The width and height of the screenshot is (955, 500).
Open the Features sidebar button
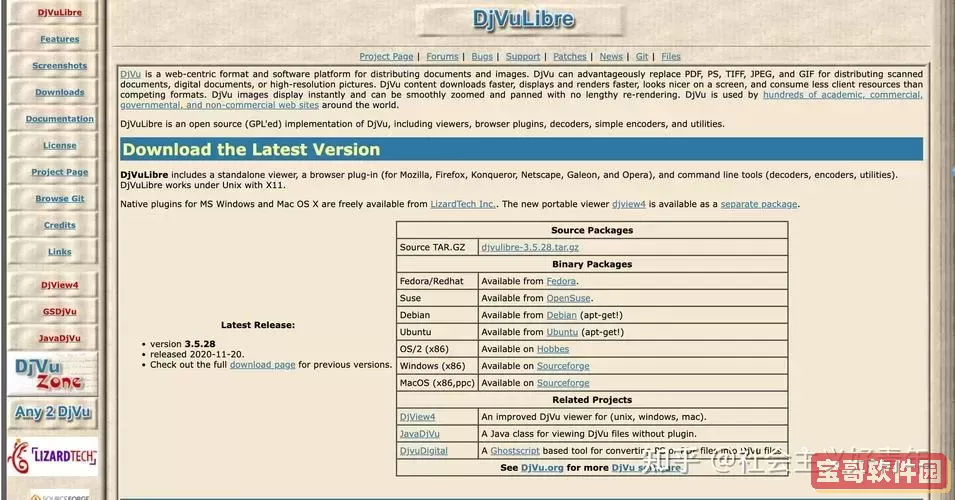[x=59, y=39]
